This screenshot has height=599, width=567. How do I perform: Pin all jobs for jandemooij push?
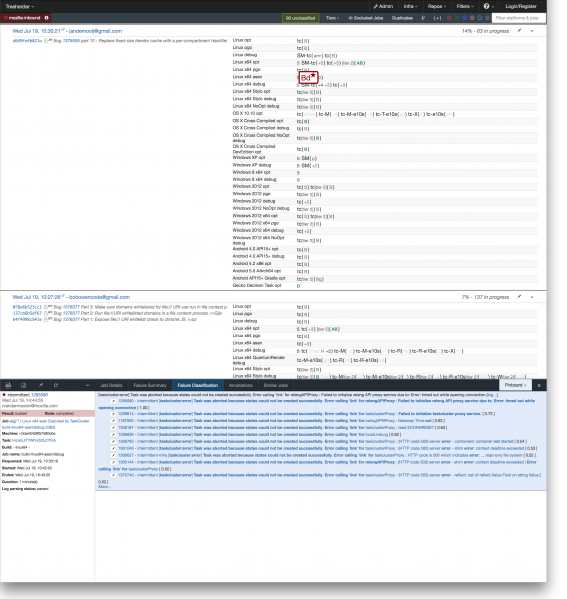coord(519,31)
